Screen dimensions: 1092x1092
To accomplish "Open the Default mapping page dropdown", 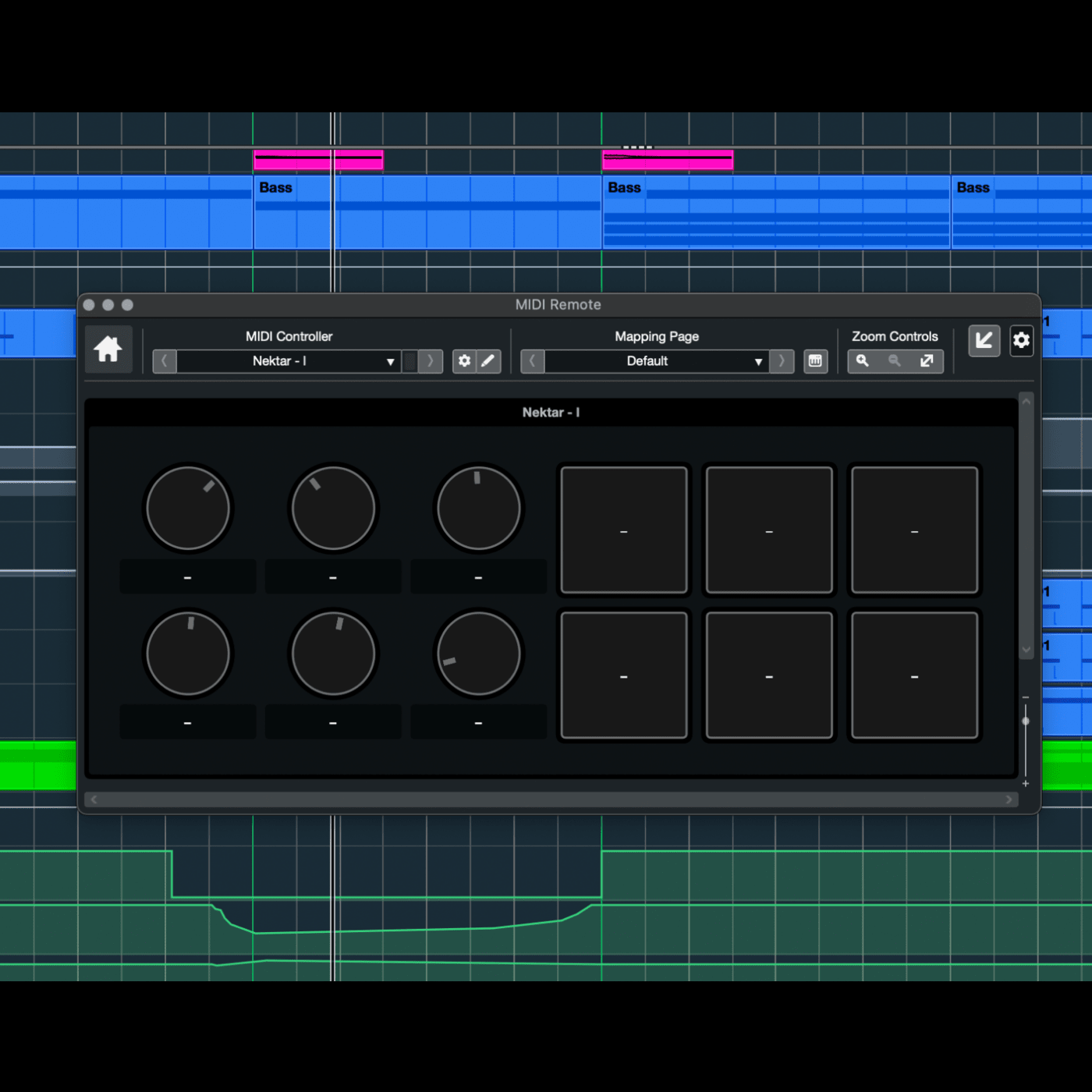I will click(657, 361).
